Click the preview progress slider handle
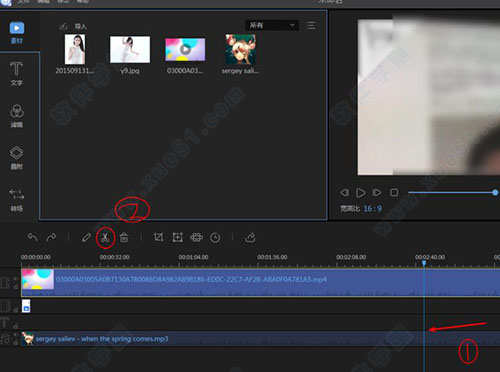500x372 pixels. [x=495, y=192]
